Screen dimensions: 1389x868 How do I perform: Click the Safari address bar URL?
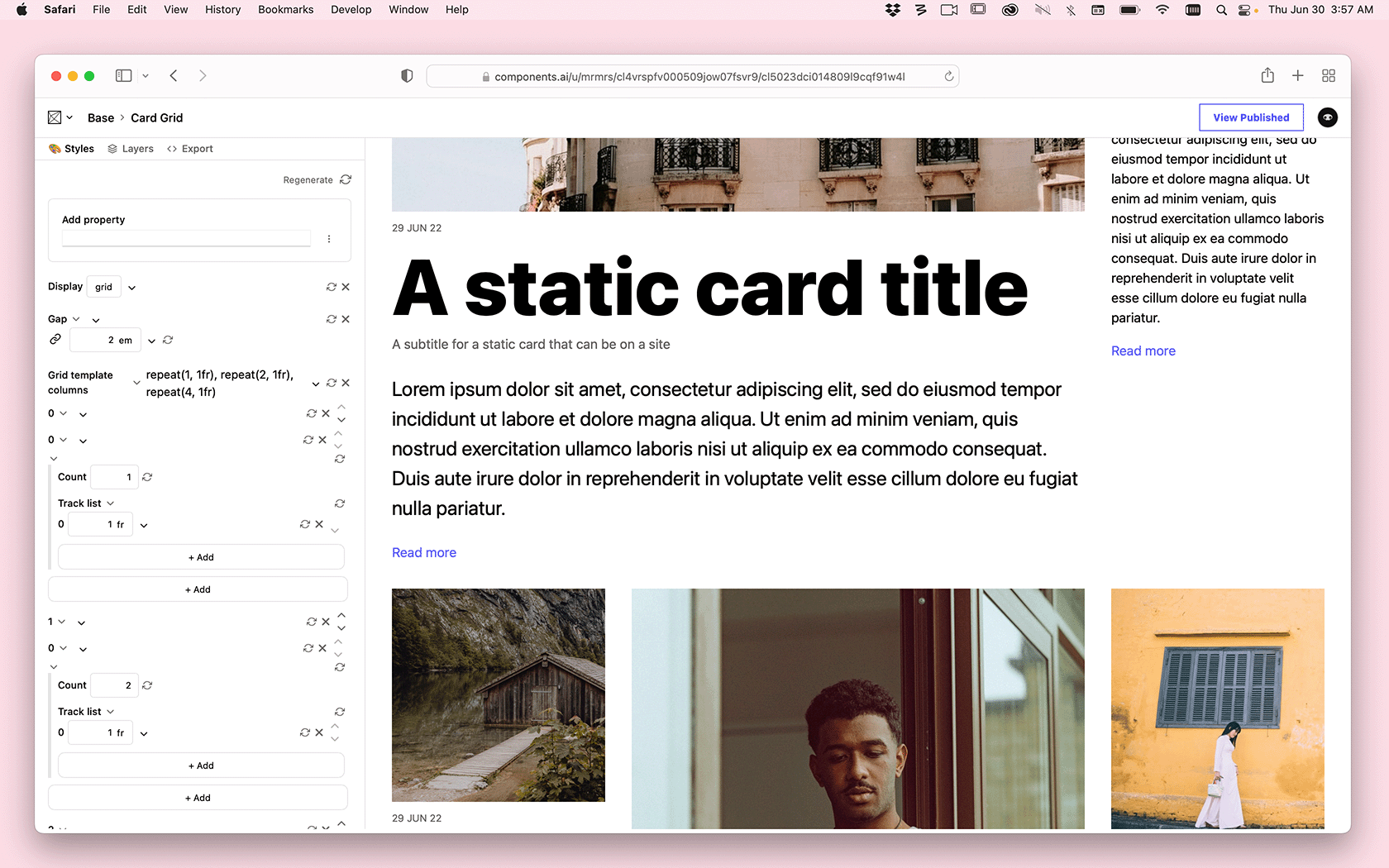(699, 77)
